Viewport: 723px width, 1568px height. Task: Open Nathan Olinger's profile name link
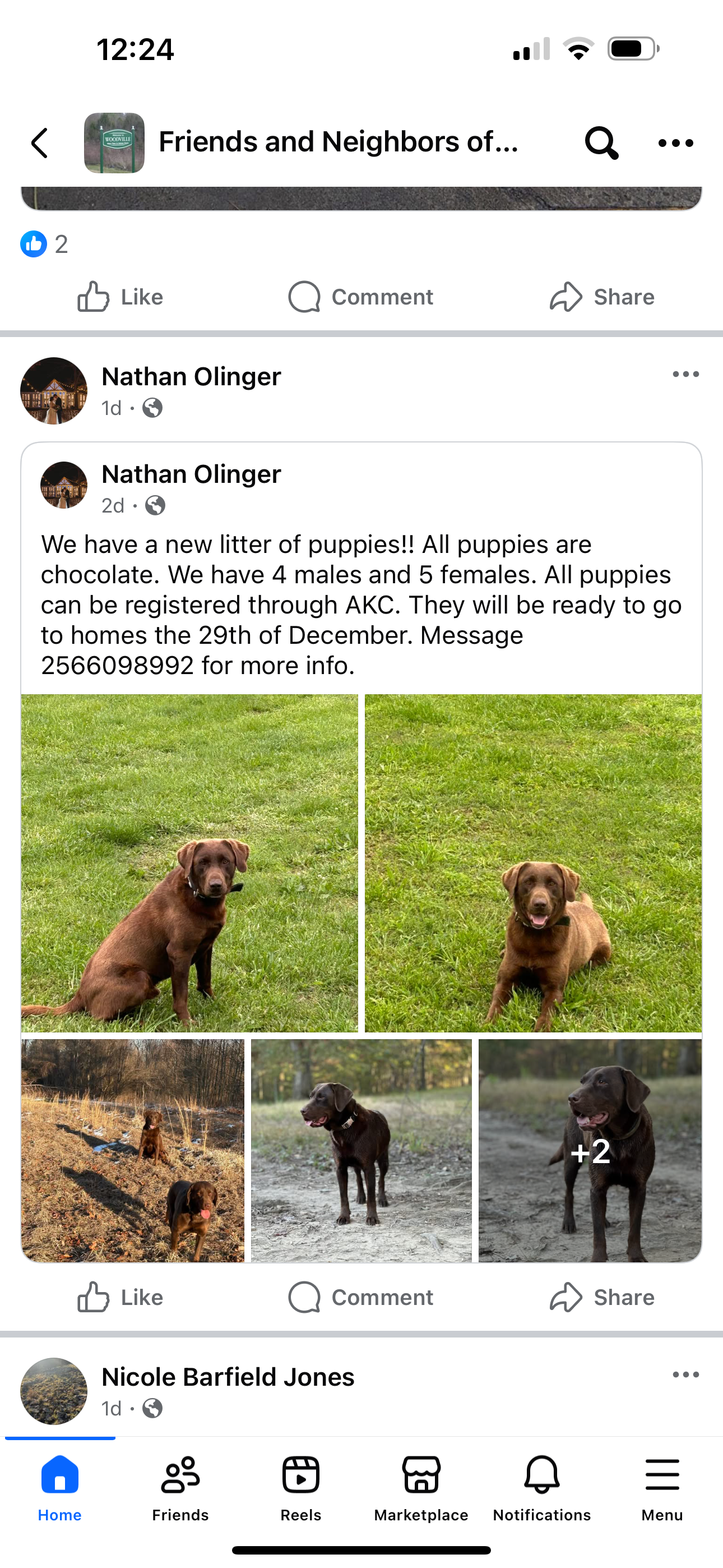[191, 376]
